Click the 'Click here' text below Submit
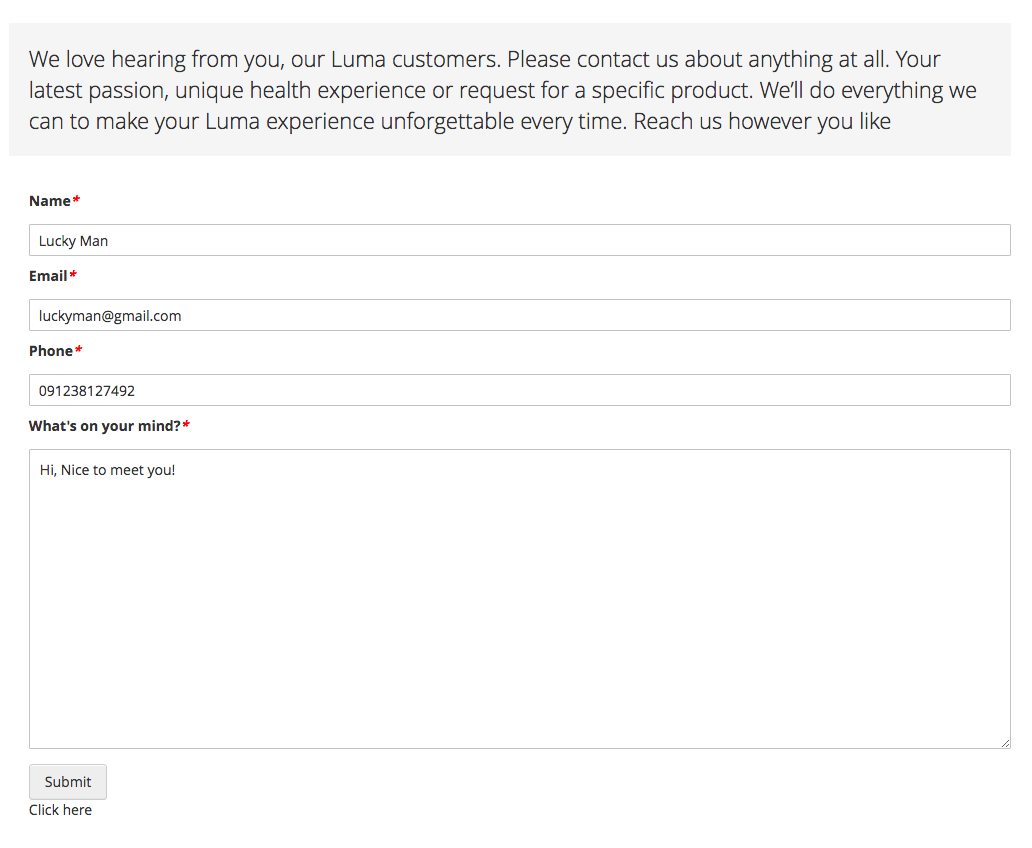Image resolution: width=1032 pixels, height=848 pixels. [x=61, y=810]
